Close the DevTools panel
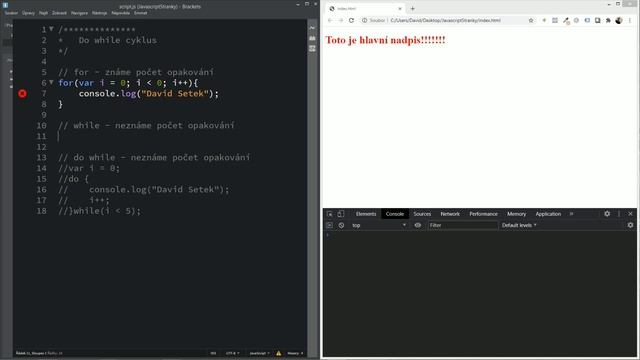 click(630, 214)
